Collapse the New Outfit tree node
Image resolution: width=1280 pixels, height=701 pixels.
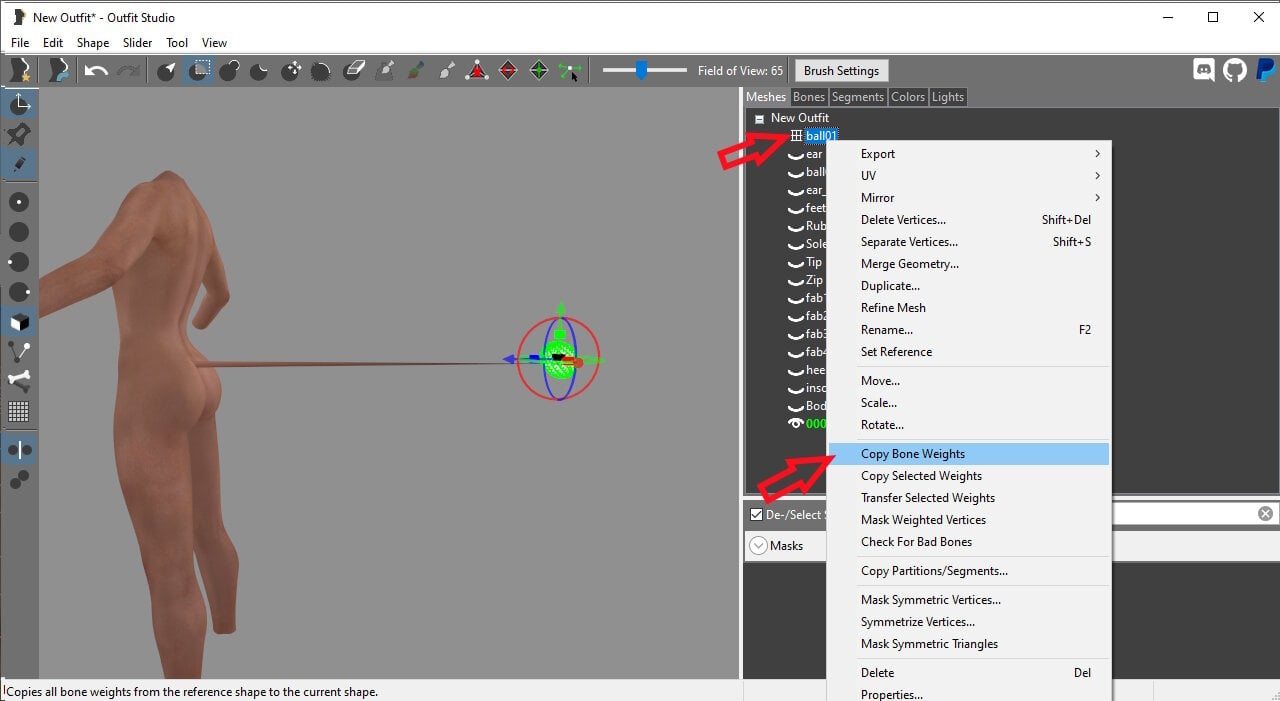coord(759,118)
